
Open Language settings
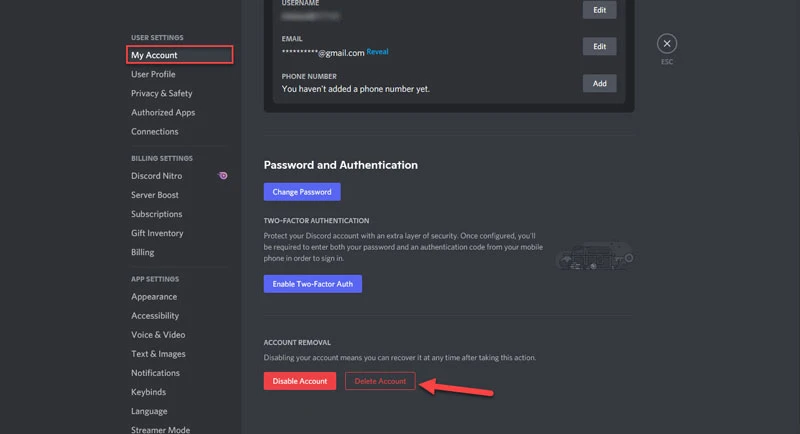point(149,411)
